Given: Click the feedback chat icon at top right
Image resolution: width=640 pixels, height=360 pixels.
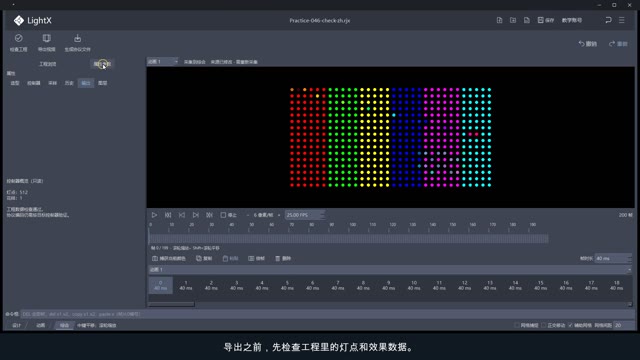Looking at the screenshot, I should pyautogui.click(x=608, y=20).
